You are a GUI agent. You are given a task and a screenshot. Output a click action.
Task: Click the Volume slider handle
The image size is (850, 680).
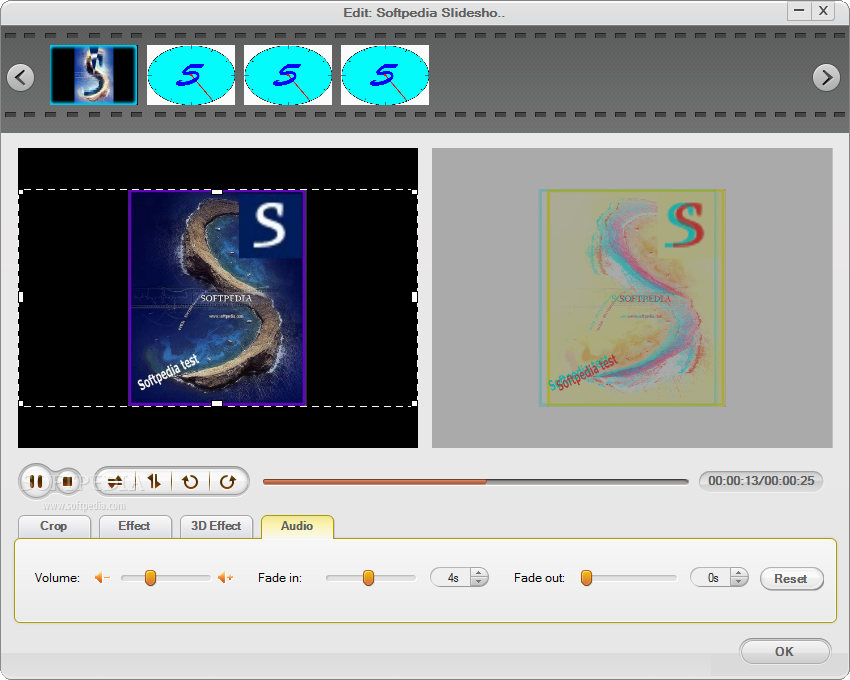(150, 578)
